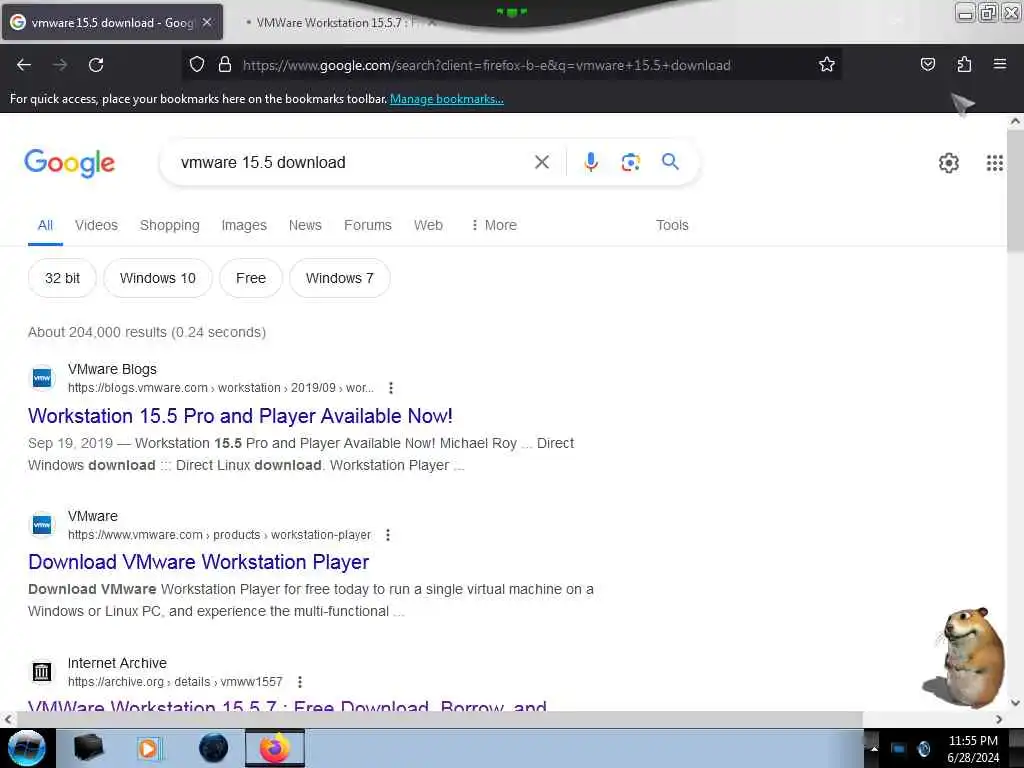
Task: Switch to Firefox in the taskbar
Action: [275, 748]
